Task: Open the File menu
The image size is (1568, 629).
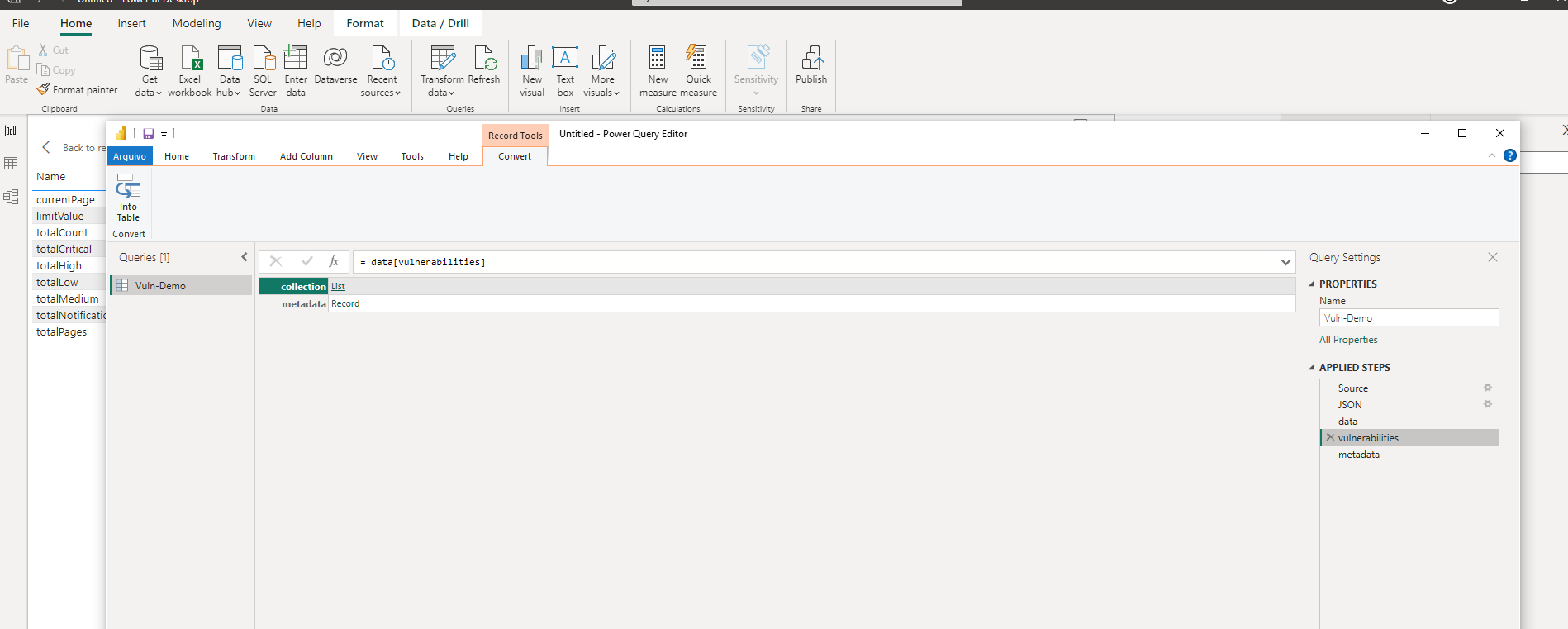Action: coord(21,23)
